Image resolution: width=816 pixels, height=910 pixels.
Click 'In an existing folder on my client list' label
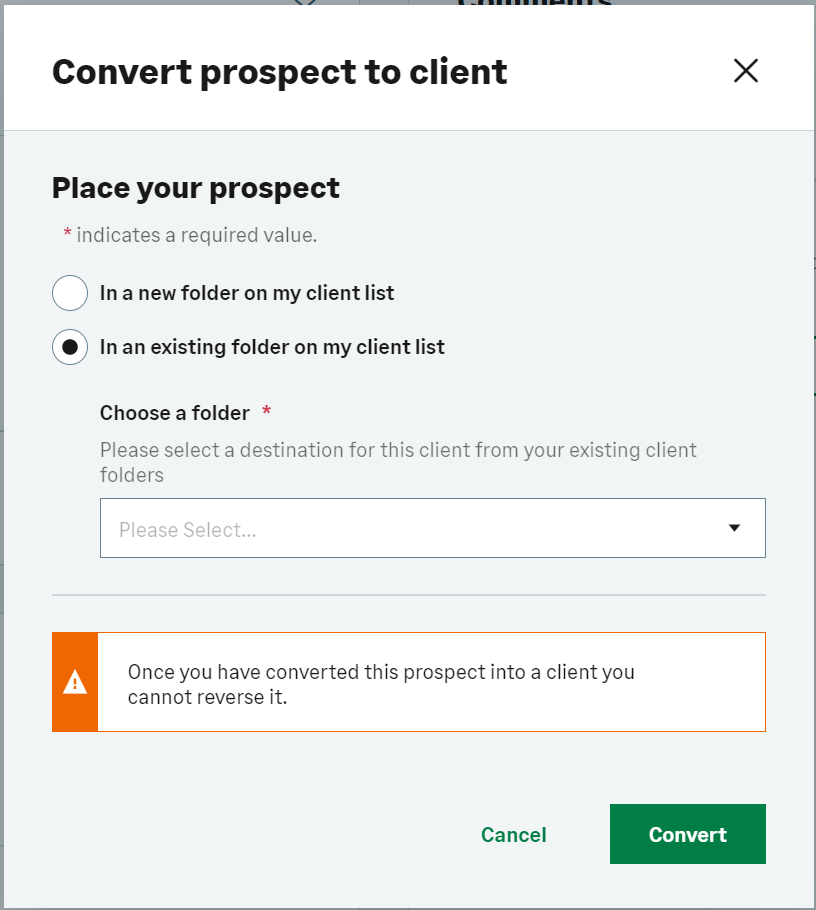point(272,347)
